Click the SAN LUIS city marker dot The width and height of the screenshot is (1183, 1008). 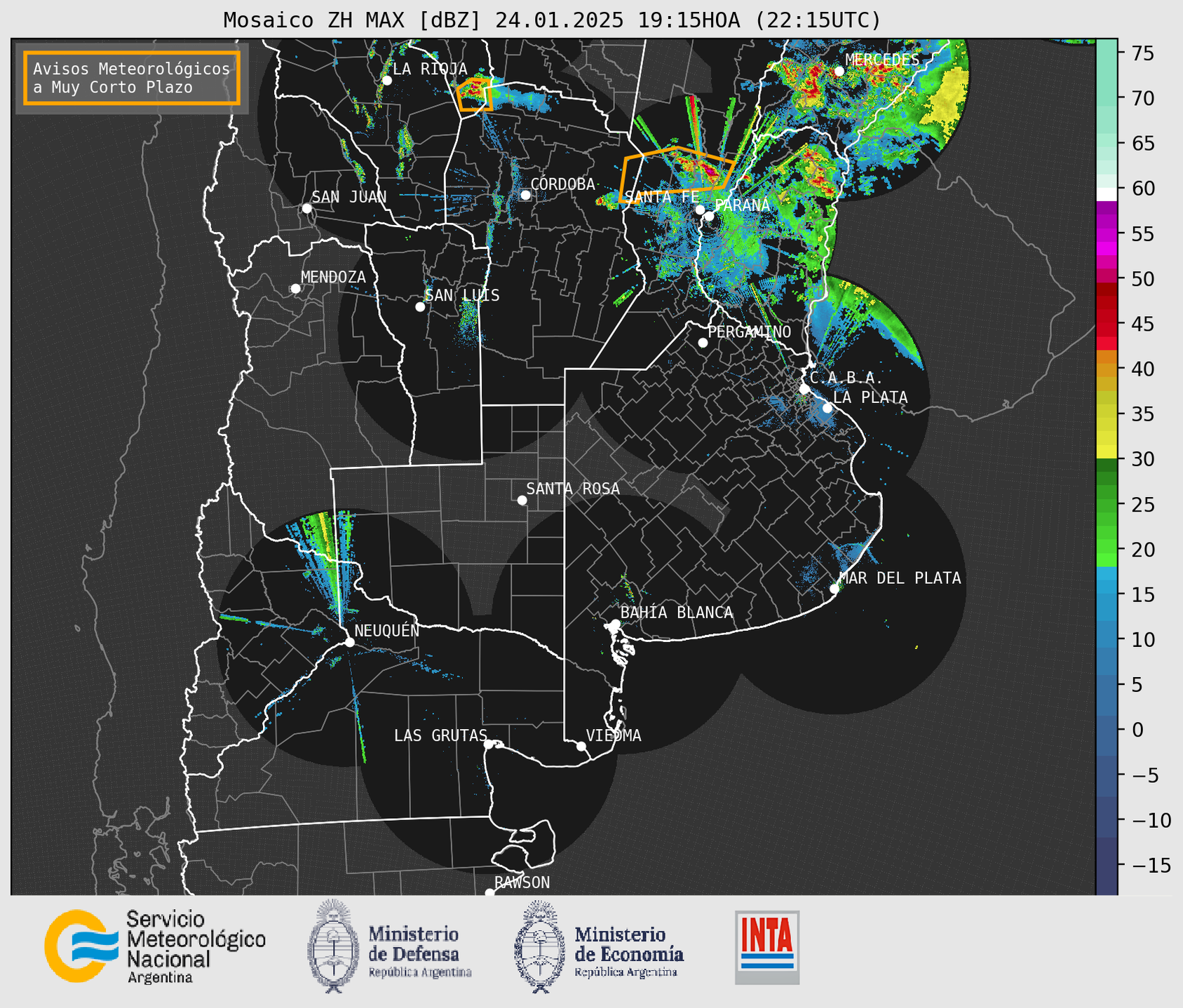(420, 307)
